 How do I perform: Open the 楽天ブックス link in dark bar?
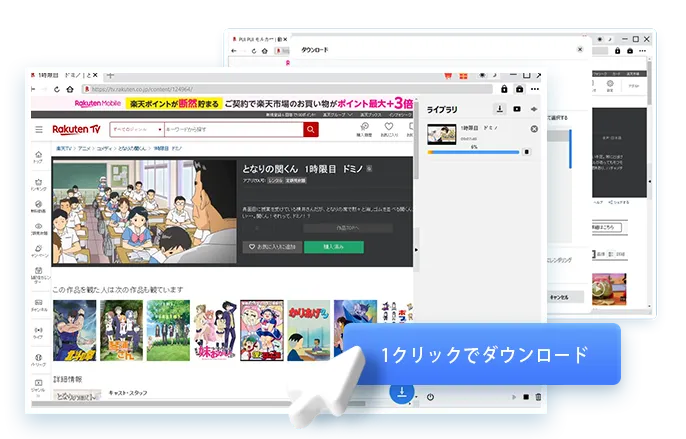coord(371,115)
